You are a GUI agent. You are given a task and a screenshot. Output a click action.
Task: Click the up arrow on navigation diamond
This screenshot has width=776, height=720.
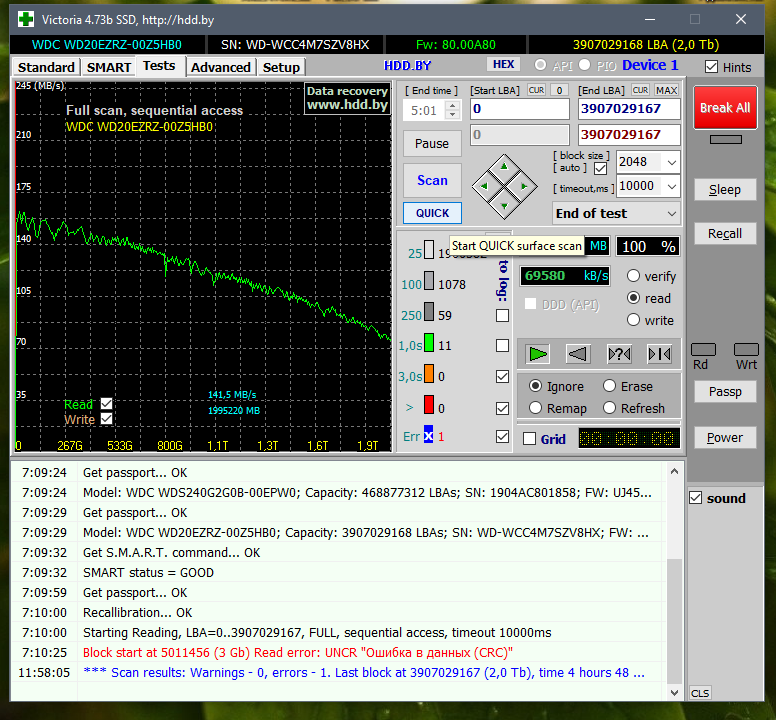coord(504,167)
